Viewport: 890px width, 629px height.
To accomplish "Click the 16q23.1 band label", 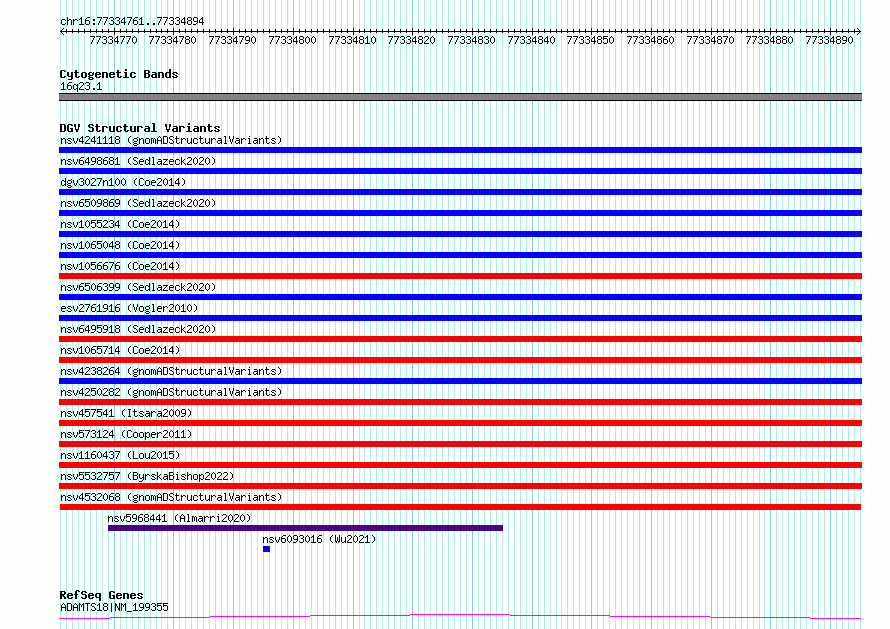I will (81, 86).
